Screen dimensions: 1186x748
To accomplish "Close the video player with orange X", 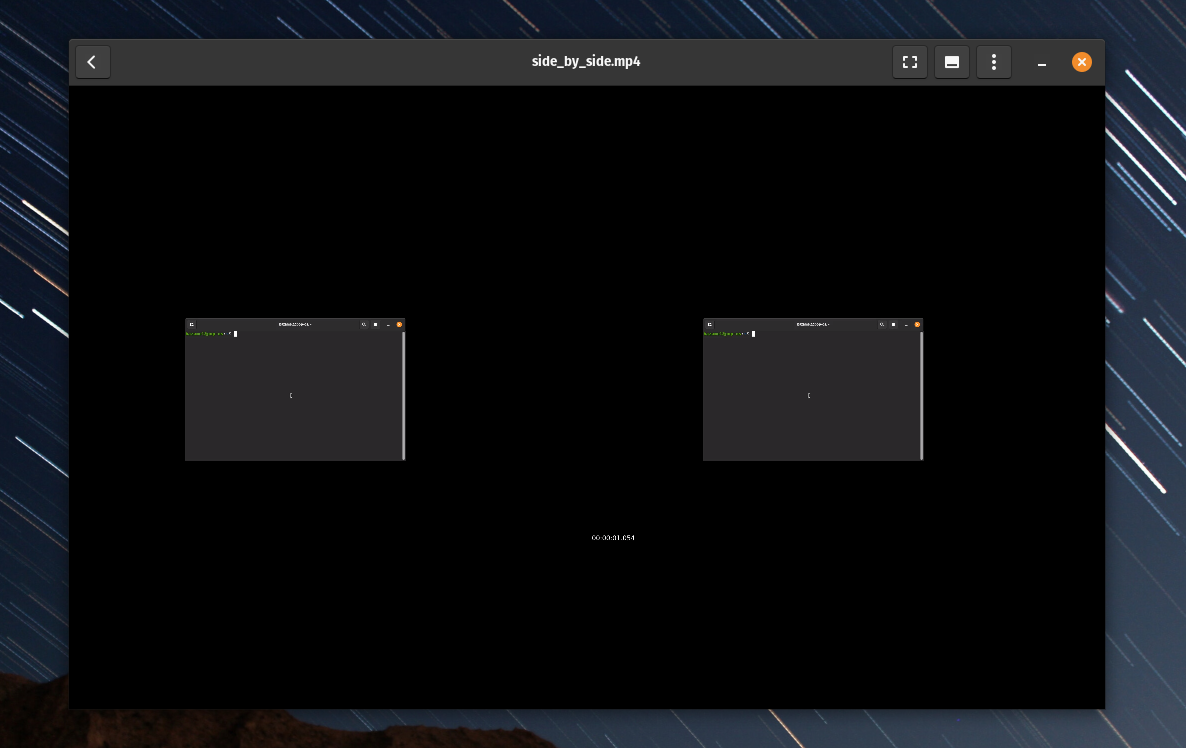I will click(x=1081, y=62).
